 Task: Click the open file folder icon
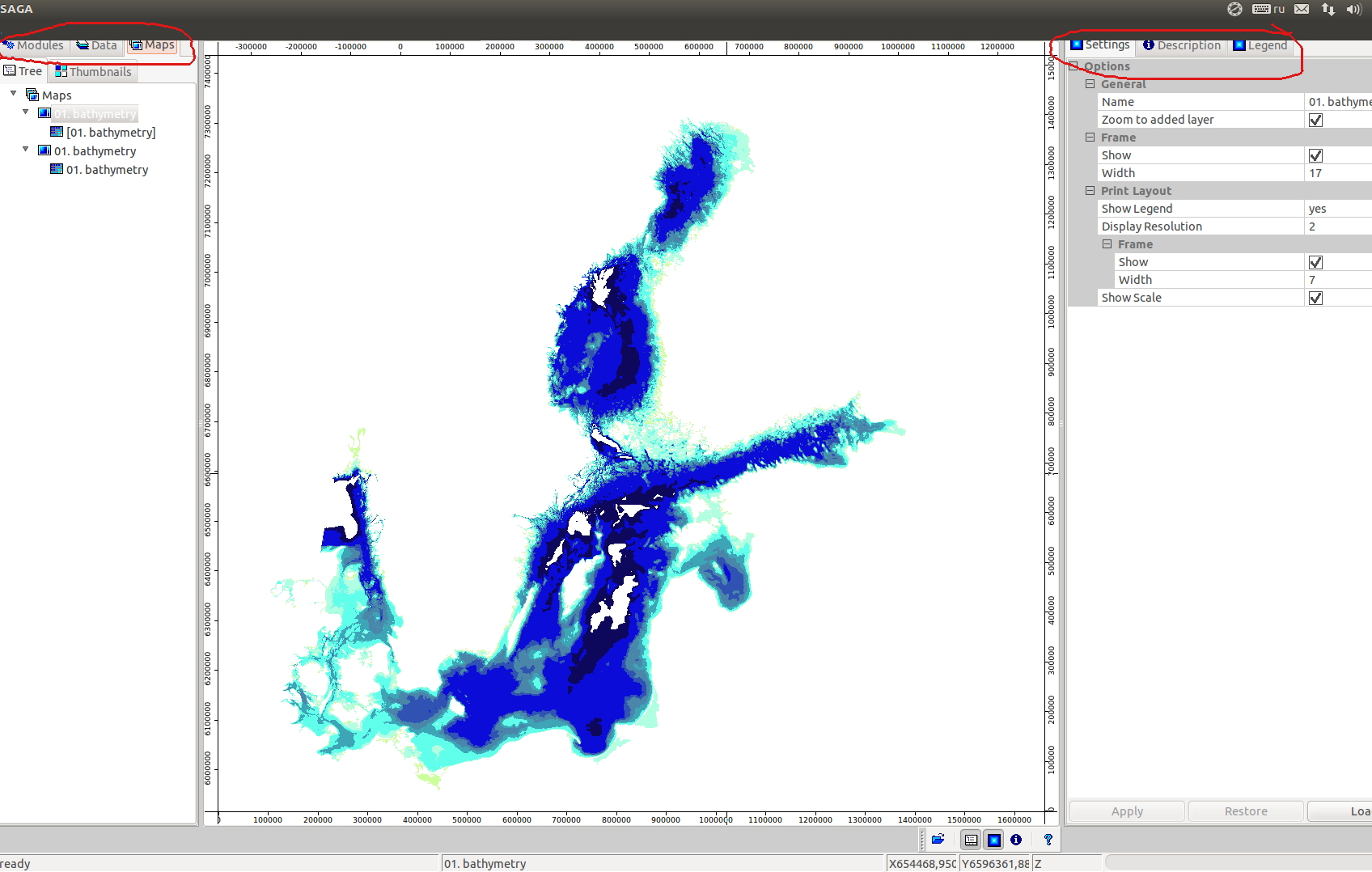click(938, 840)
